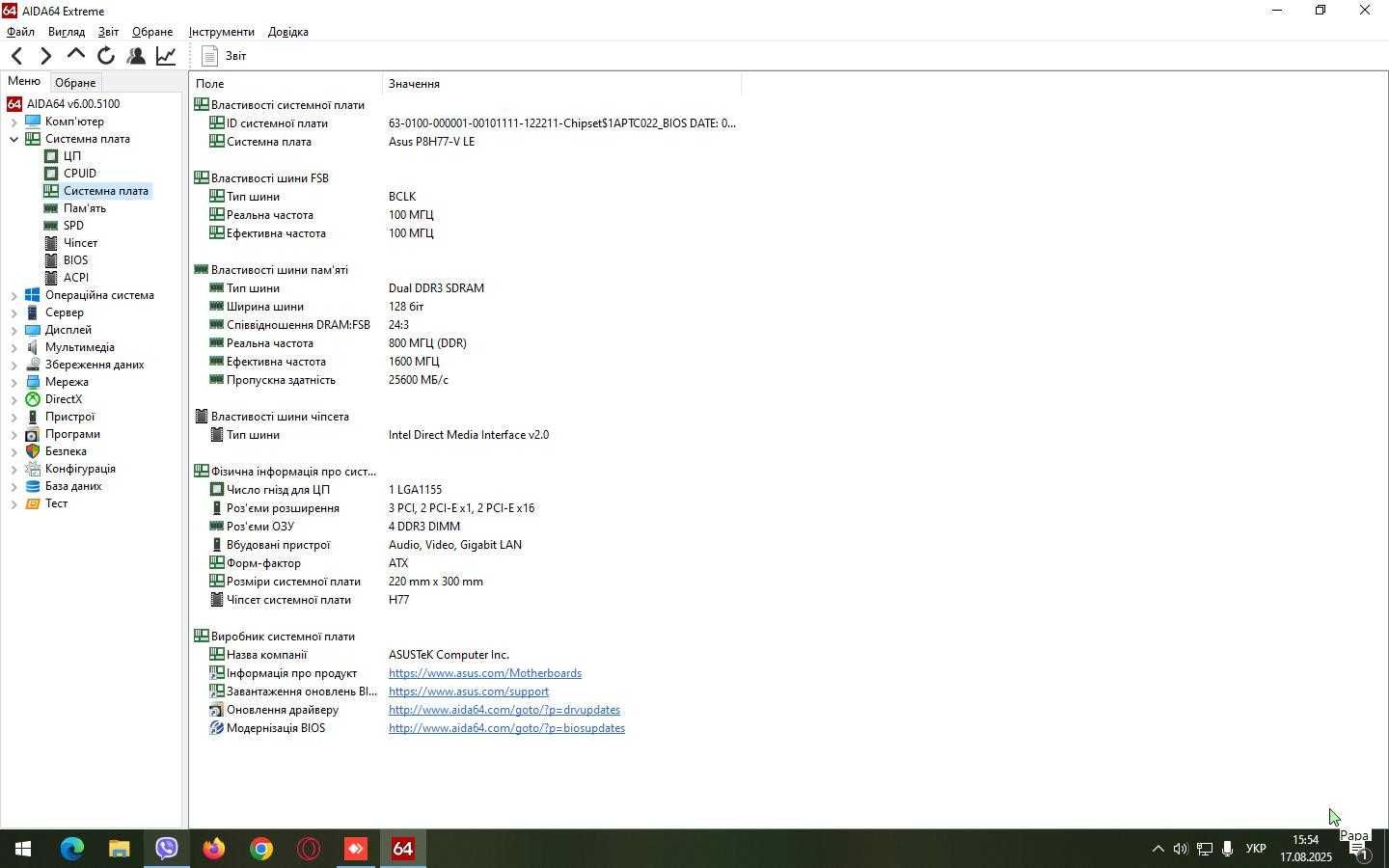Expand the Комп'ютер tree node
This screenshot has width=1389, height=868.
tap(14, 122)
